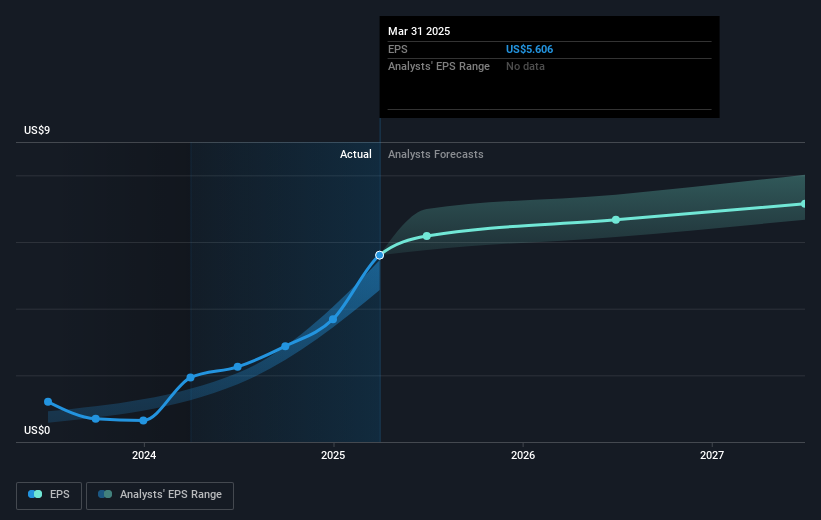The width and height of the screenshot is (821, 520).
Task: Click the EPS data point at late 2024
Action: [285, 346]
